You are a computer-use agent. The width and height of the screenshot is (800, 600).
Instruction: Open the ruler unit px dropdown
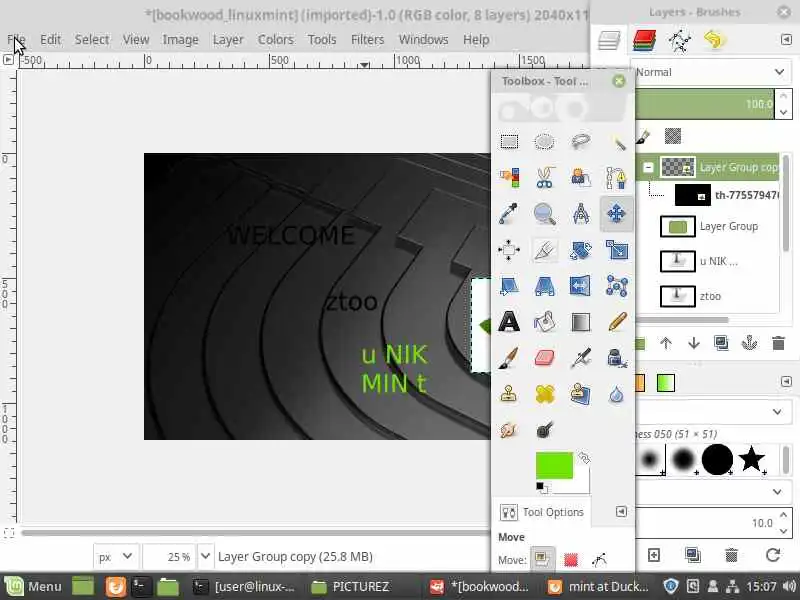115,557
